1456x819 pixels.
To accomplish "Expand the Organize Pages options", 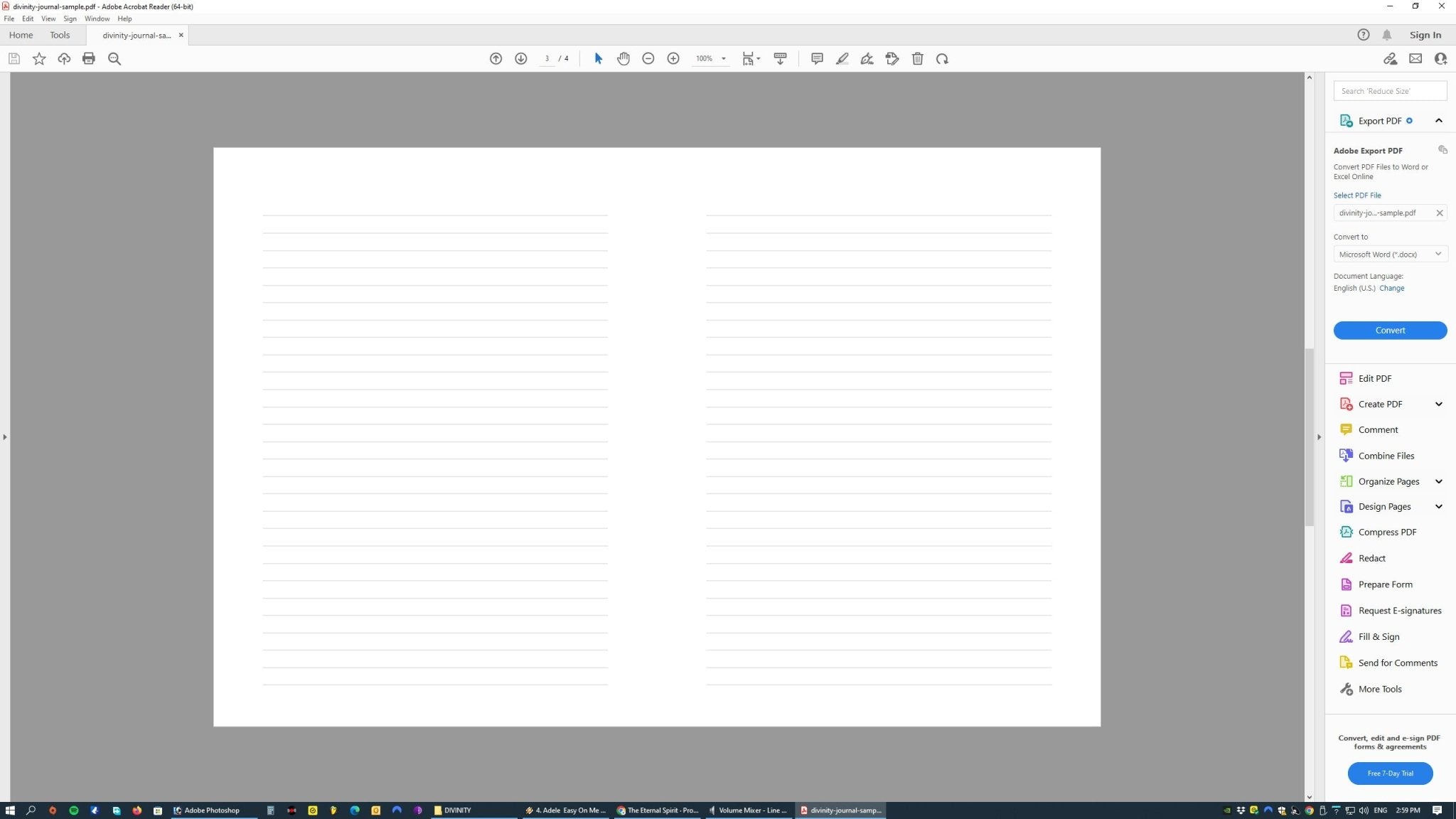I will [1438, 481].
